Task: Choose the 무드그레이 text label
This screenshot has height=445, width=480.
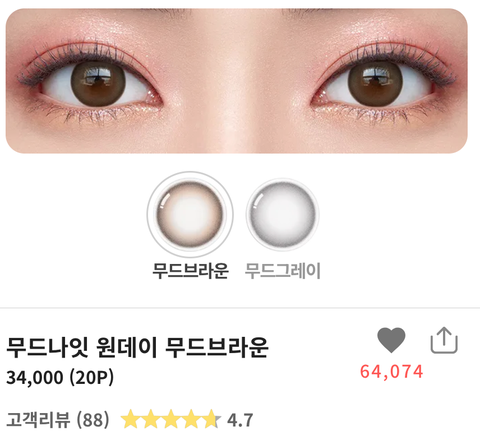Action: coord(283,270)
